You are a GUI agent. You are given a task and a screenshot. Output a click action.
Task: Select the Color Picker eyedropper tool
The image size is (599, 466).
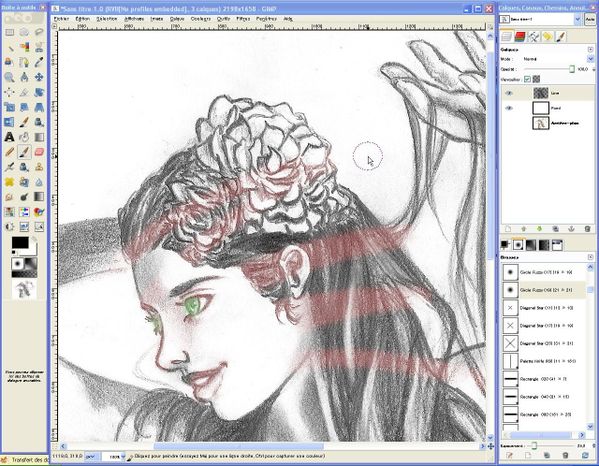[39, 62]
